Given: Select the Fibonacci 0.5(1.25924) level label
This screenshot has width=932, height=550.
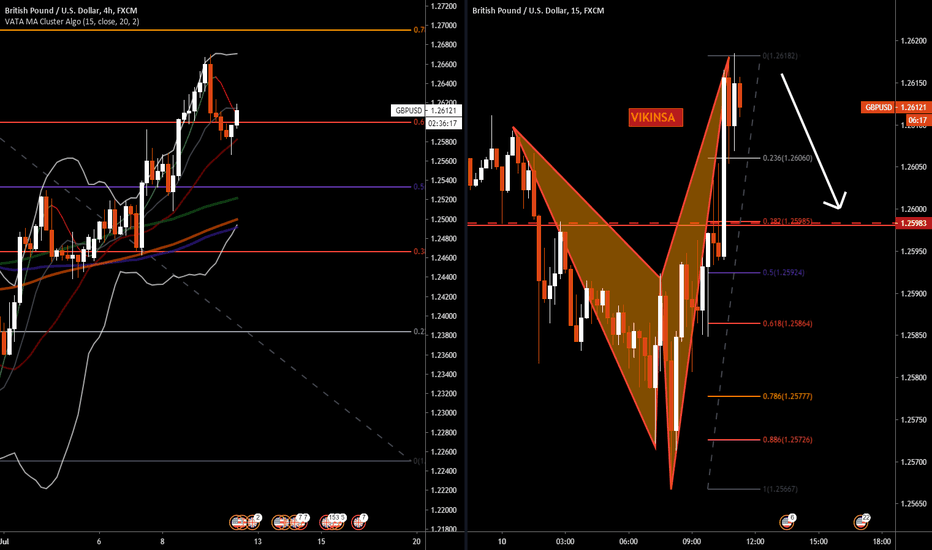Looking at the screenshot, I should point(783,273).
